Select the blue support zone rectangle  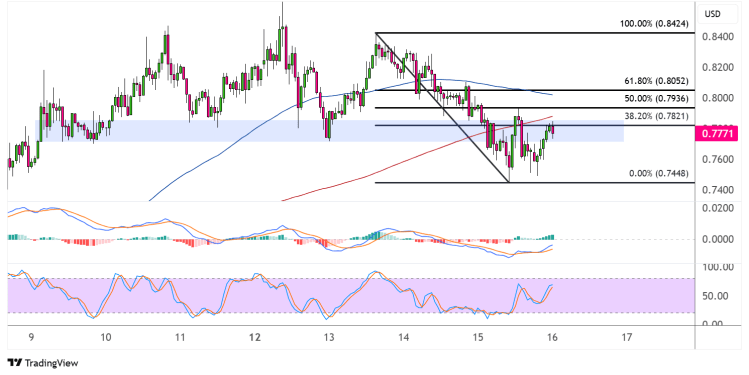point(330,131)
